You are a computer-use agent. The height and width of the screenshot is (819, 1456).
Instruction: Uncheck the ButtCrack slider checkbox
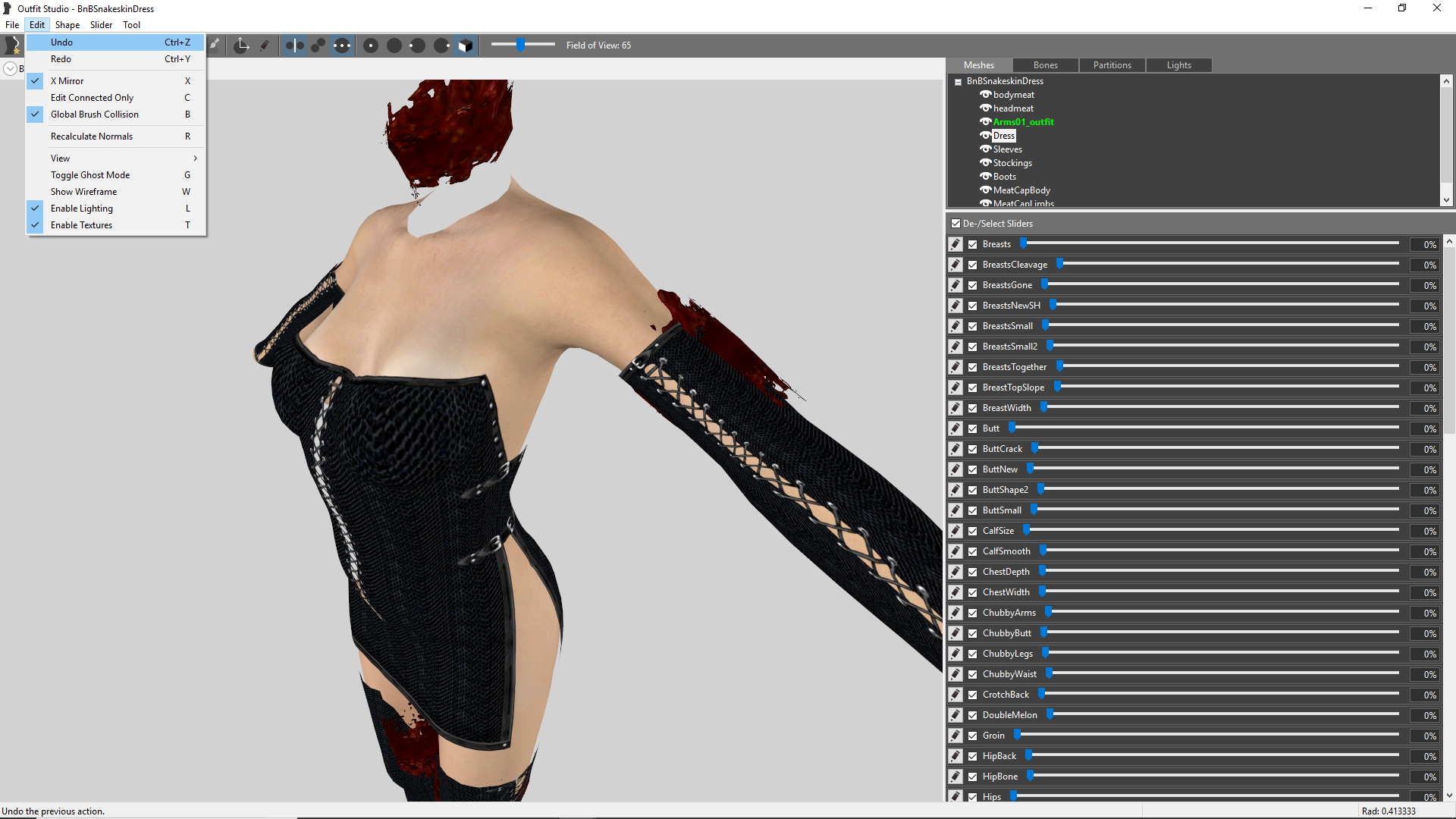click(x=972, y=449)
